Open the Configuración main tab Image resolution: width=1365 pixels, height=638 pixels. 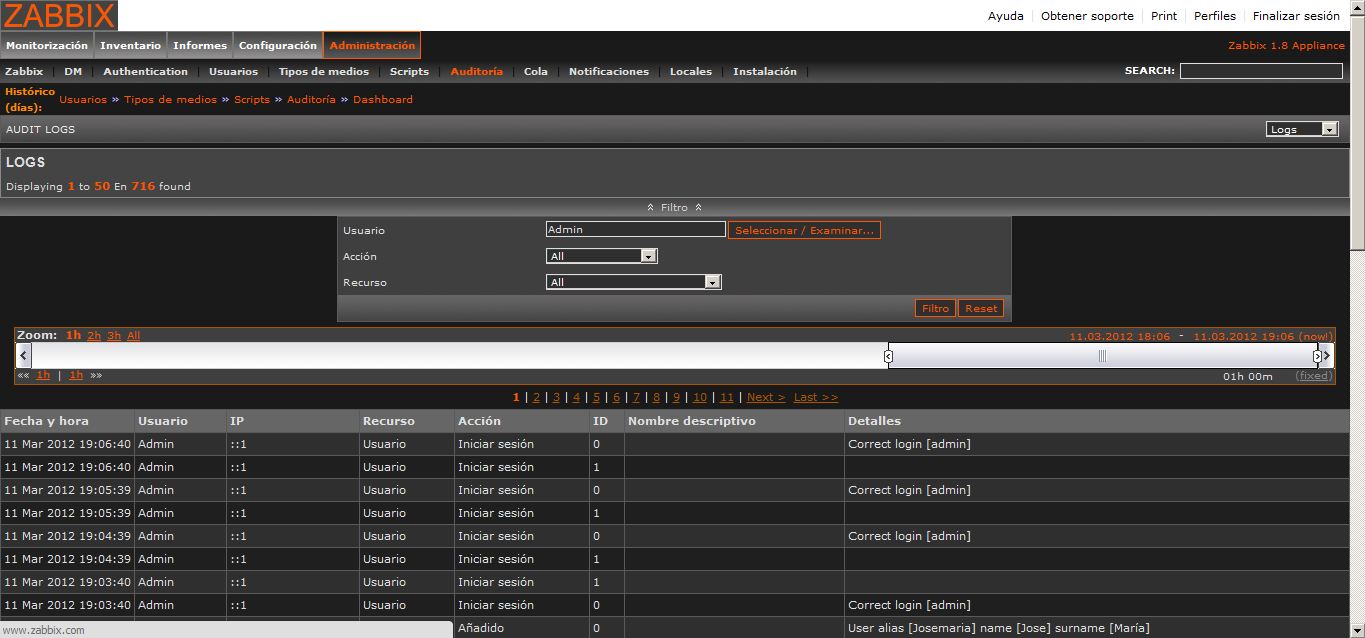coord(277,45)
